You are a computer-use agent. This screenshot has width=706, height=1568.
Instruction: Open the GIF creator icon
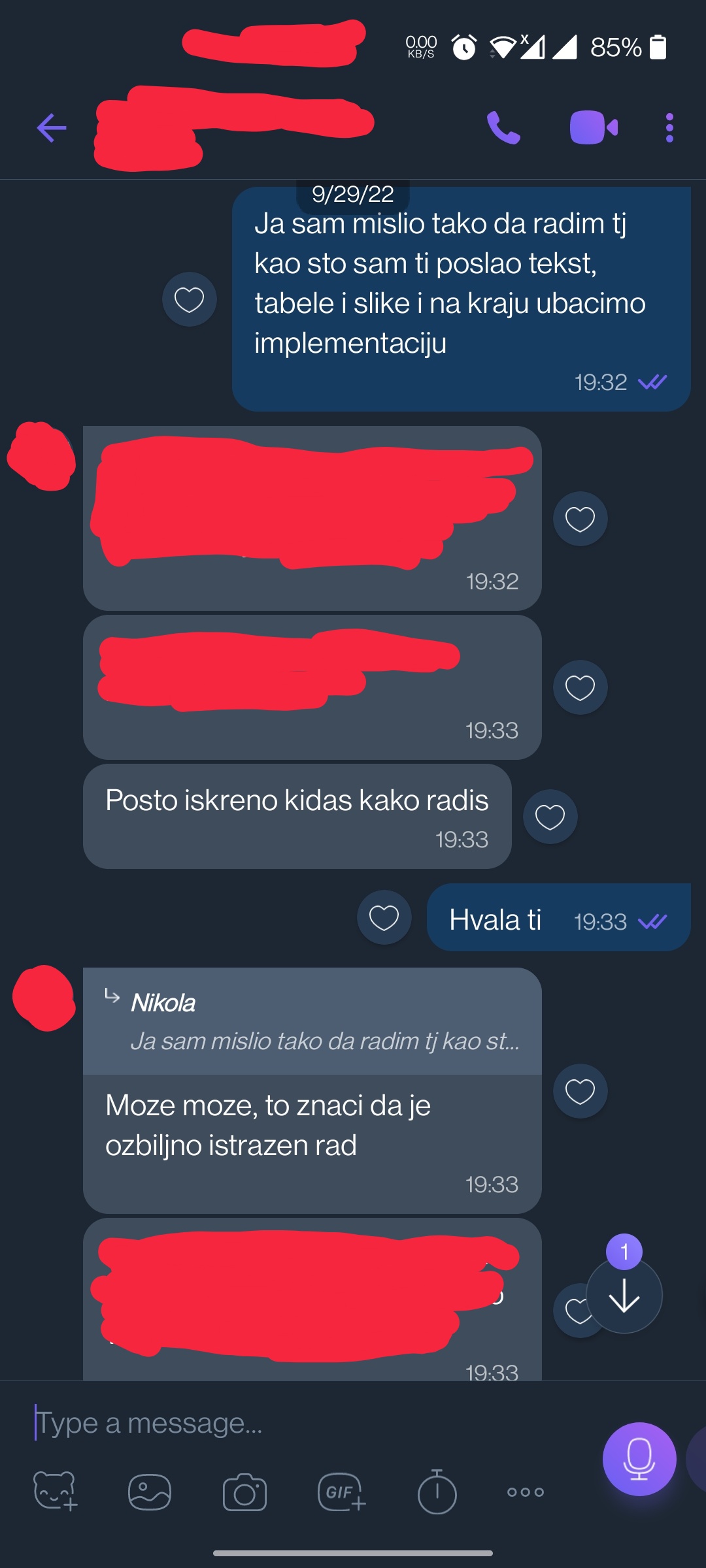pos(341,1492)
